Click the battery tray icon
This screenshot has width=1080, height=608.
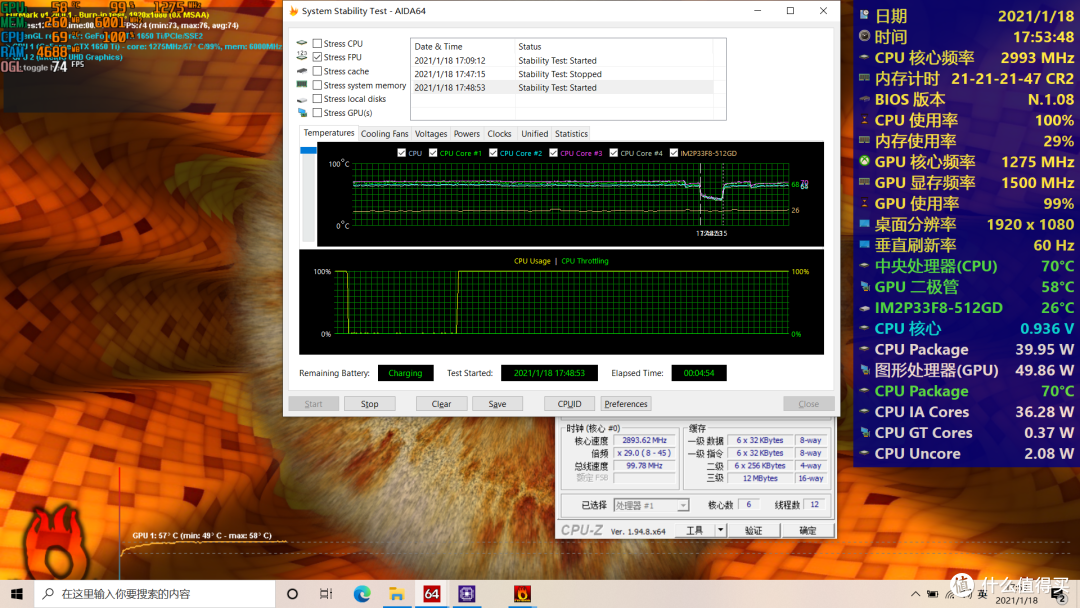[933, 594]
